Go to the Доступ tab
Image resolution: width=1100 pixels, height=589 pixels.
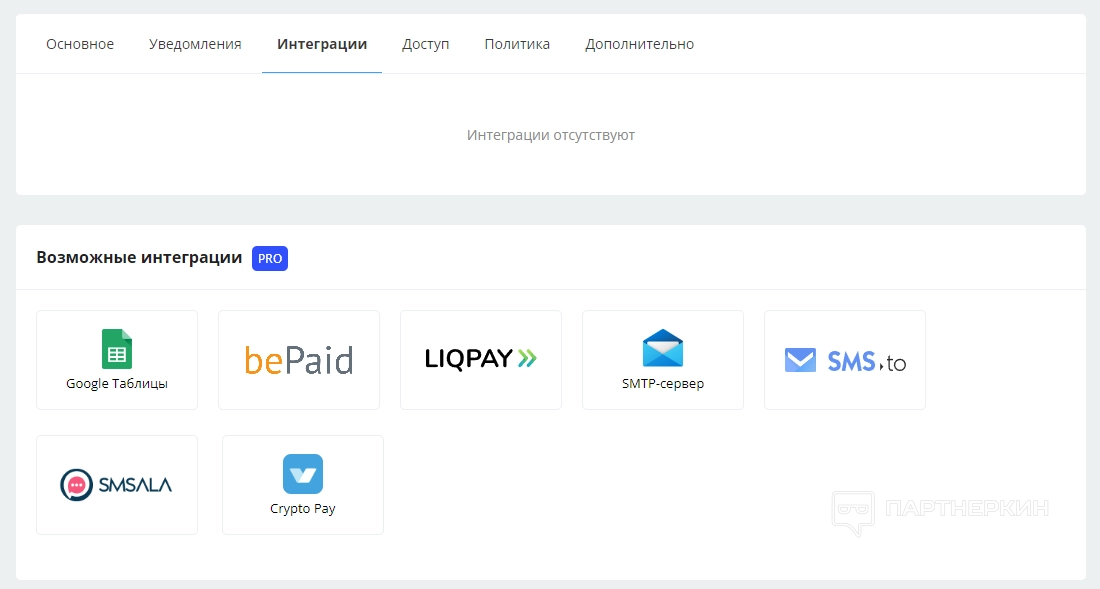point(426,44)
